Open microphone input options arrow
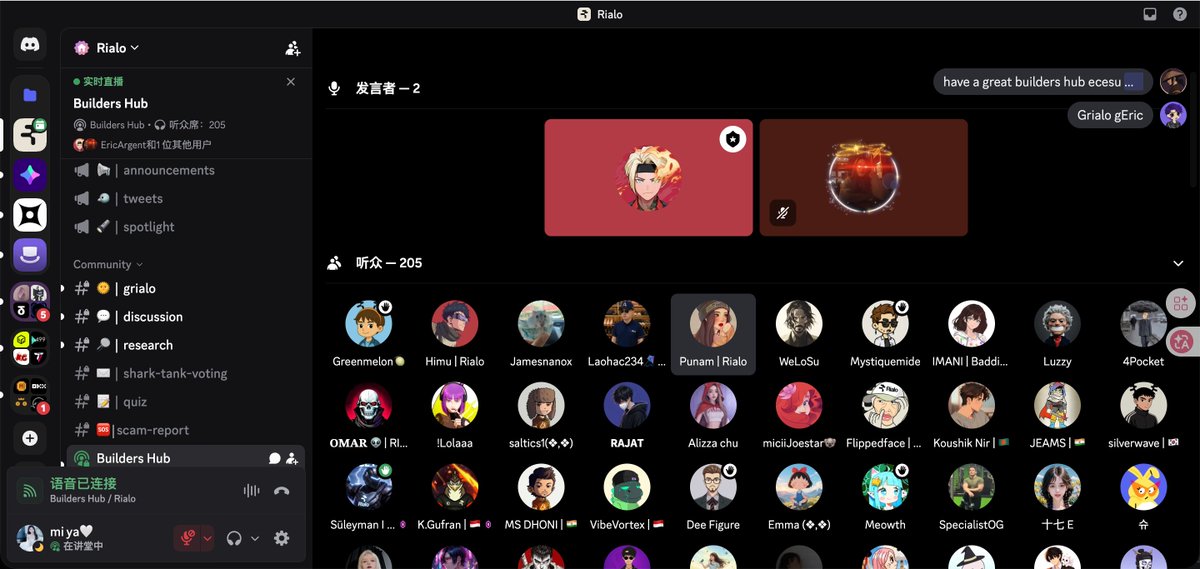1200x569 pixels. pyautogui.click(x=207, y=538)
